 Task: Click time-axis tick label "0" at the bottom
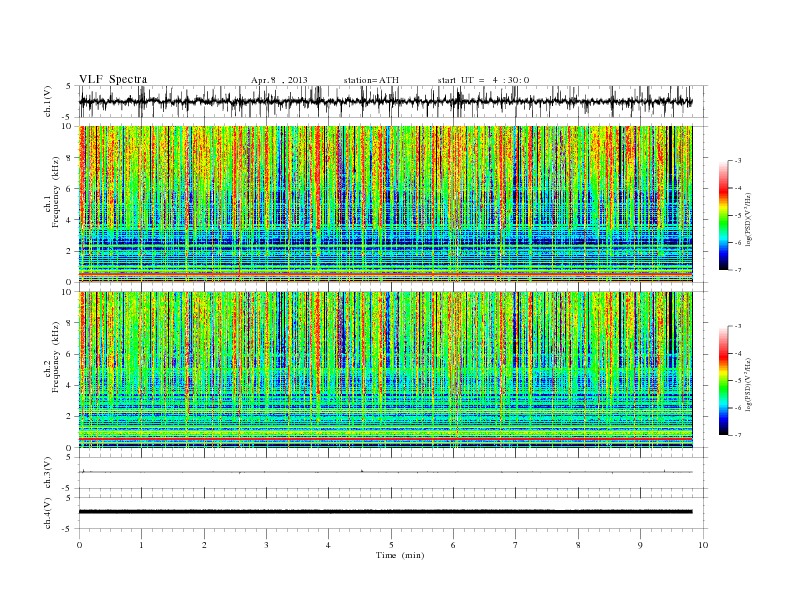tap(79, 545)
